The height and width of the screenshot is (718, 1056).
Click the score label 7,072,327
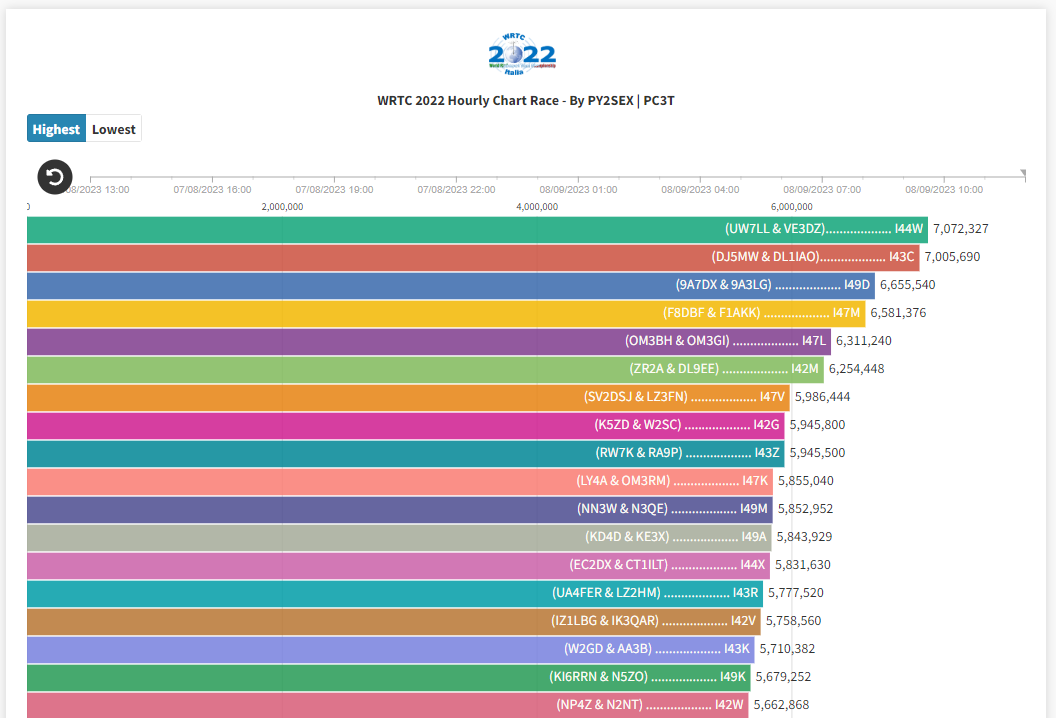(x=958, y=228)
